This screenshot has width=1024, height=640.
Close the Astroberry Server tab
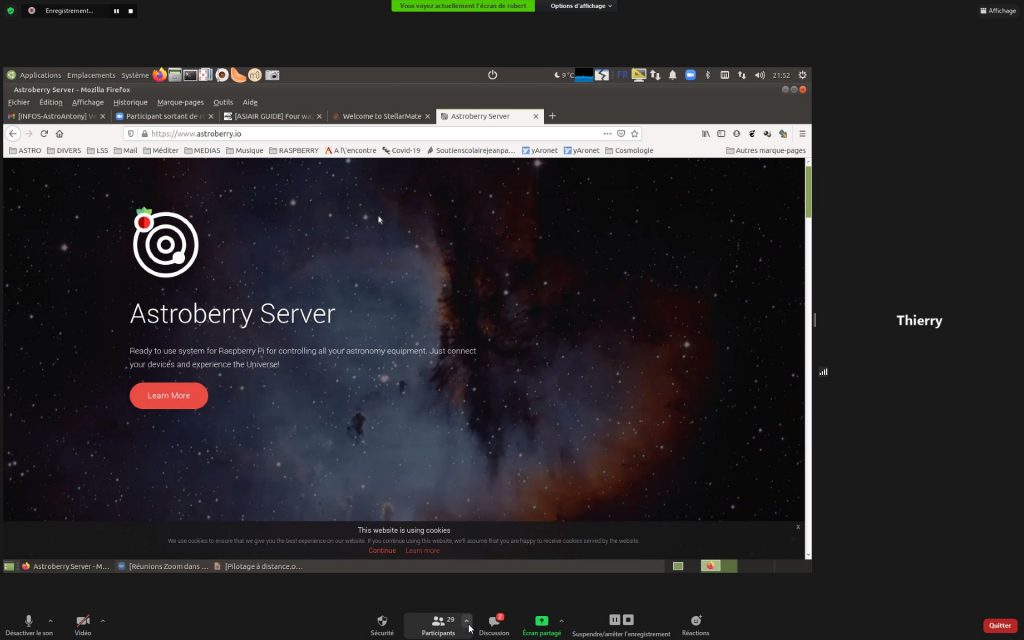[536, 116]
